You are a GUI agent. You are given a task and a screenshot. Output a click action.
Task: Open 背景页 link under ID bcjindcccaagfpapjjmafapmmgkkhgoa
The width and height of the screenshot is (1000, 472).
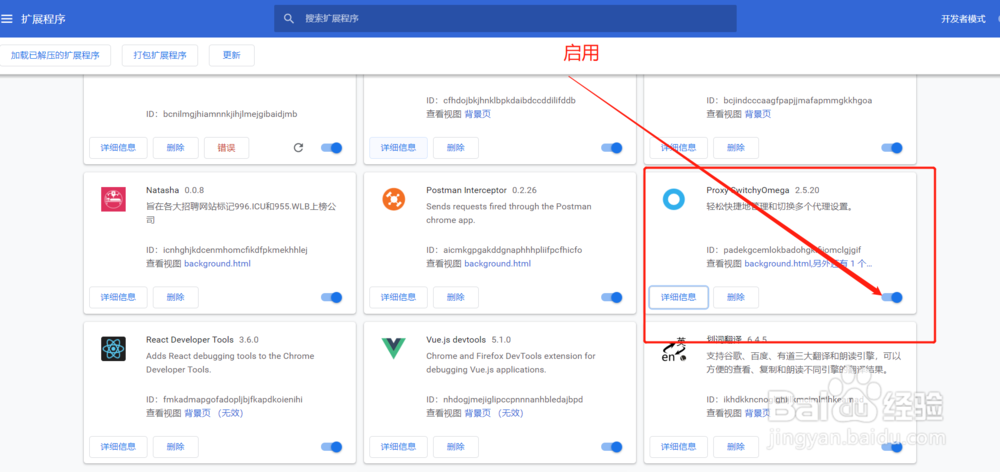[x=758, y=114]
